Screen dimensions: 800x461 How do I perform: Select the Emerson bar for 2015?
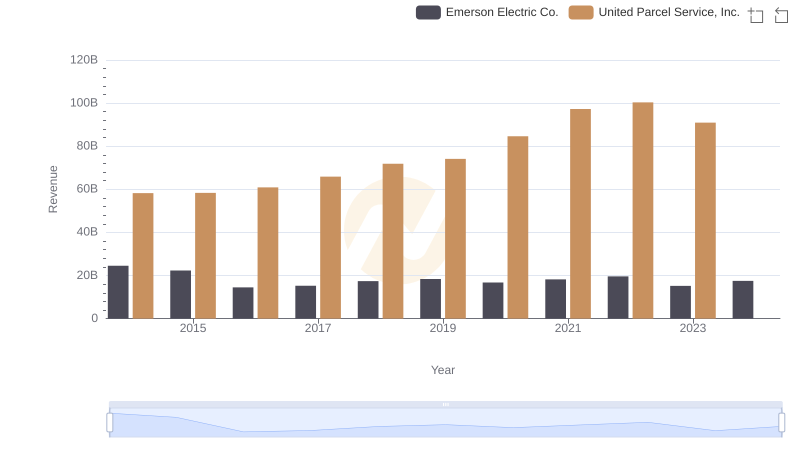[x=181, y=294]
